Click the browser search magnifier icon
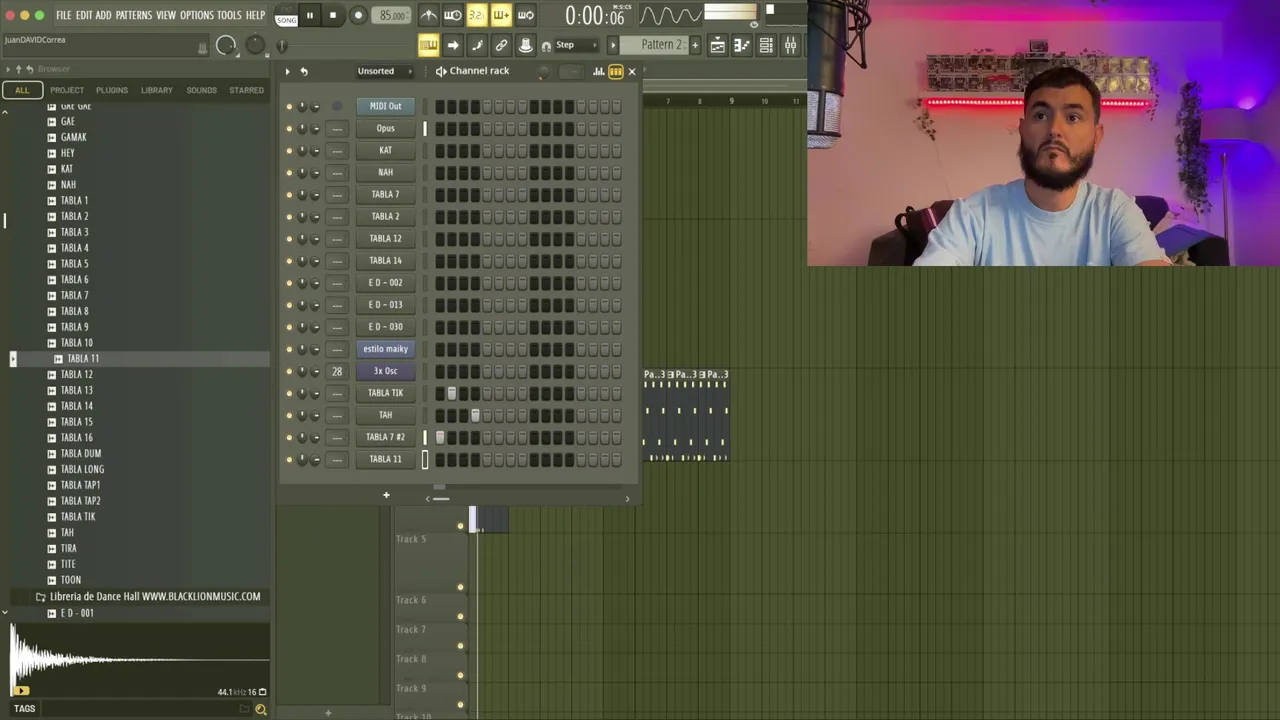The height and width of the screenshot is (720, 1280). point(261,709)
